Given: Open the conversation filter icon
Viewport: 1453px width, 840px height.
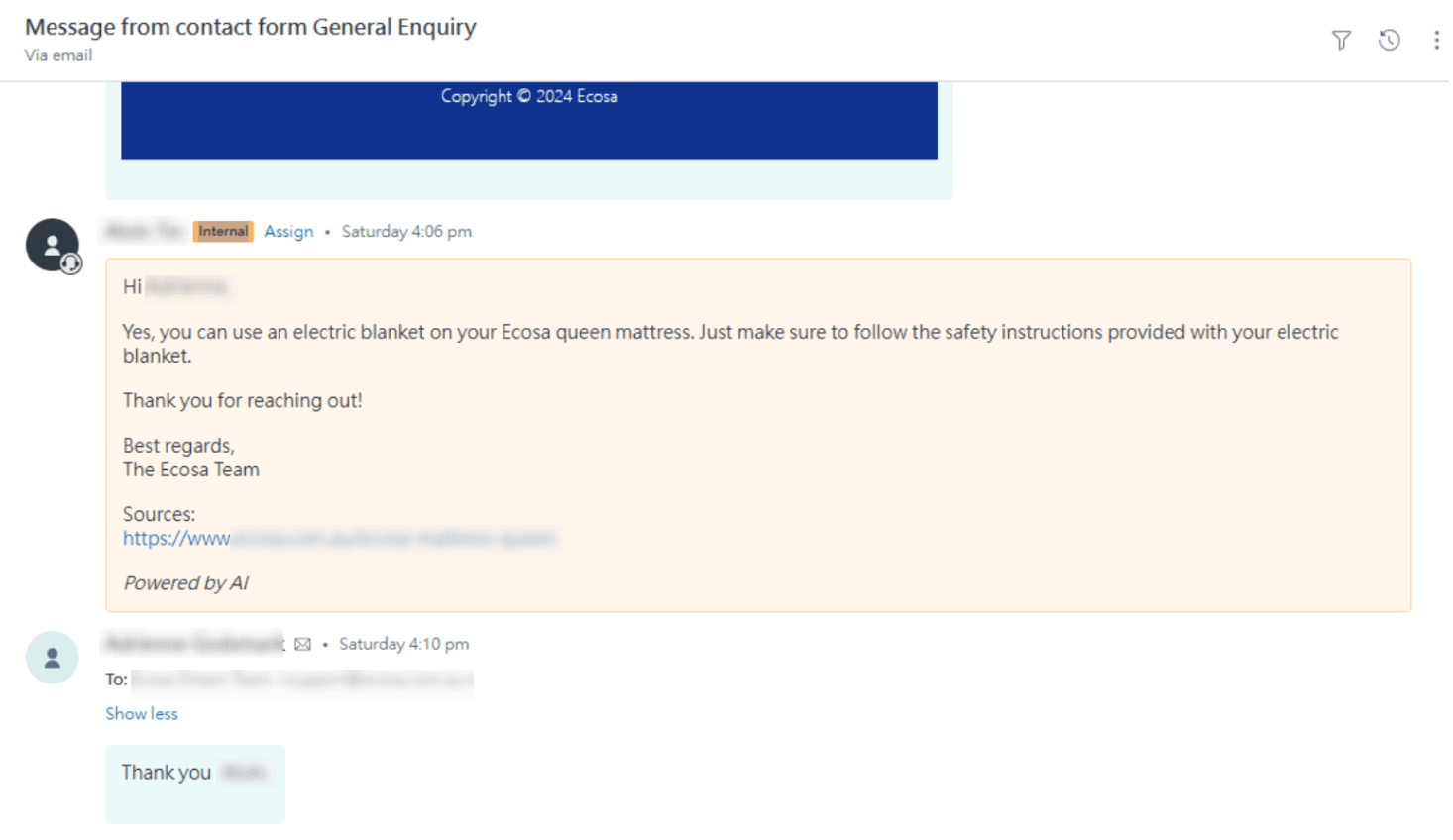Looking at the screenshot, I should pyautogui.click(x=1341, y=41).
